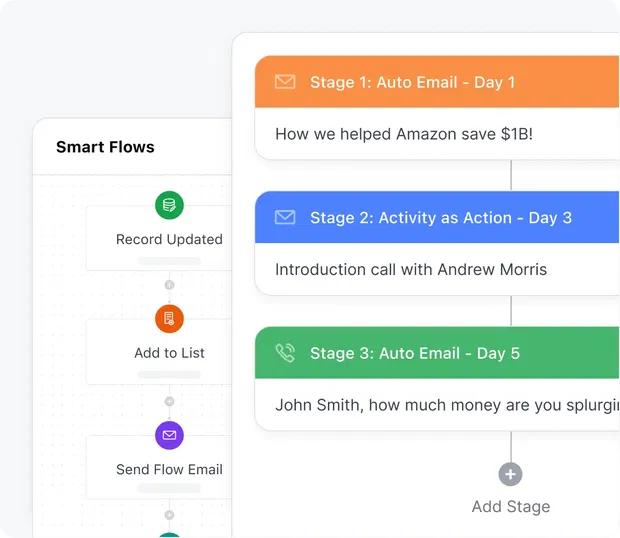Click the phone icon in Stage 3 header
Viewport: 620px width, 538px height.
click(x=285, y=352)
